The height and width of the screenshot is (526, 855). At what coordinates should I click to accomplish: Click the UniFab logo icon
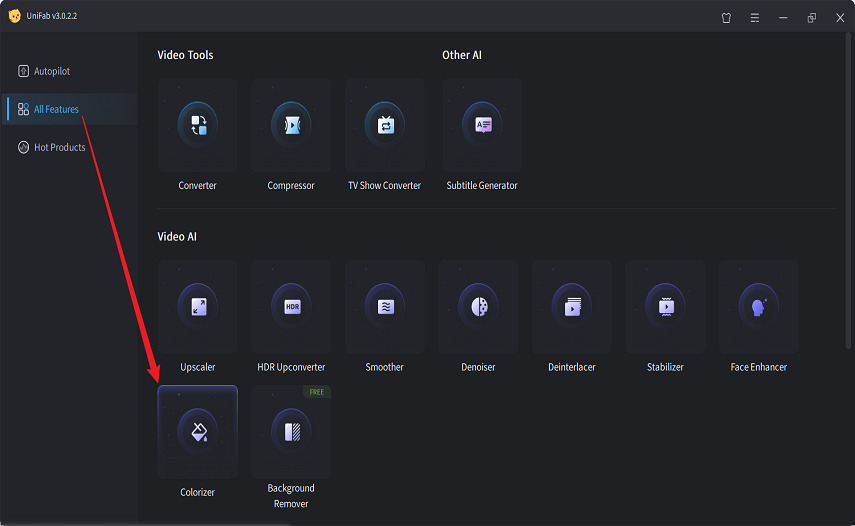14,16
